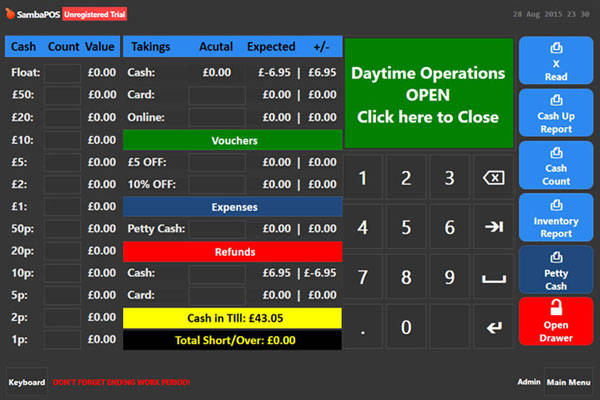
Task: Open the Main Menu
Action: [569, 382]
